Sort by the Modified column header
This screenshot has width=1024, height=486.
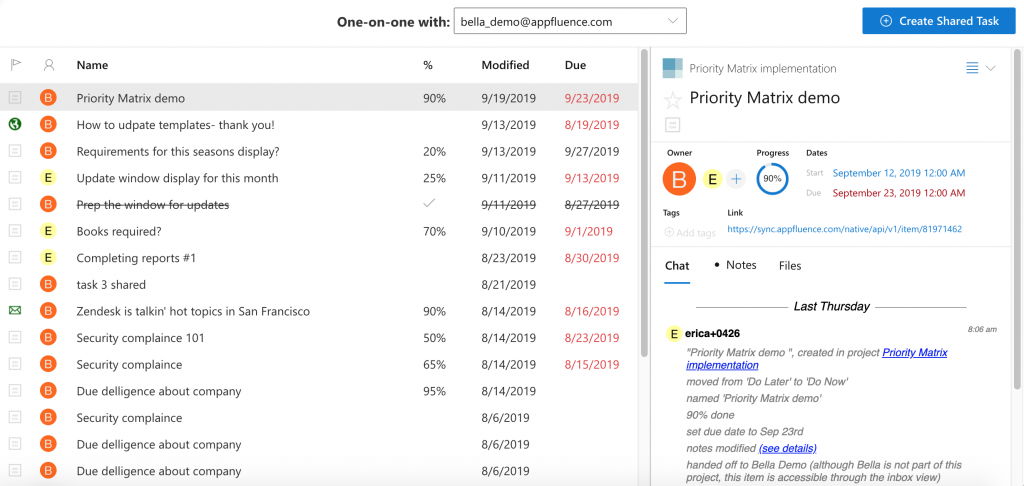click(505, 65)
